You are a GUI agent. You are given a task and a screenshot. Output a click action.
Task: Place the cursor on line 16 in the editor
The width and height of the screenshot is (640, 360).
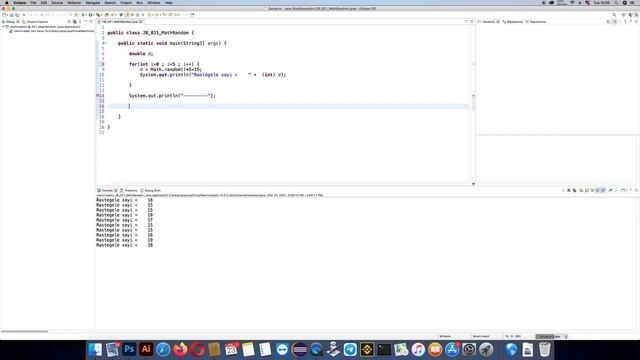coord(288,106)
